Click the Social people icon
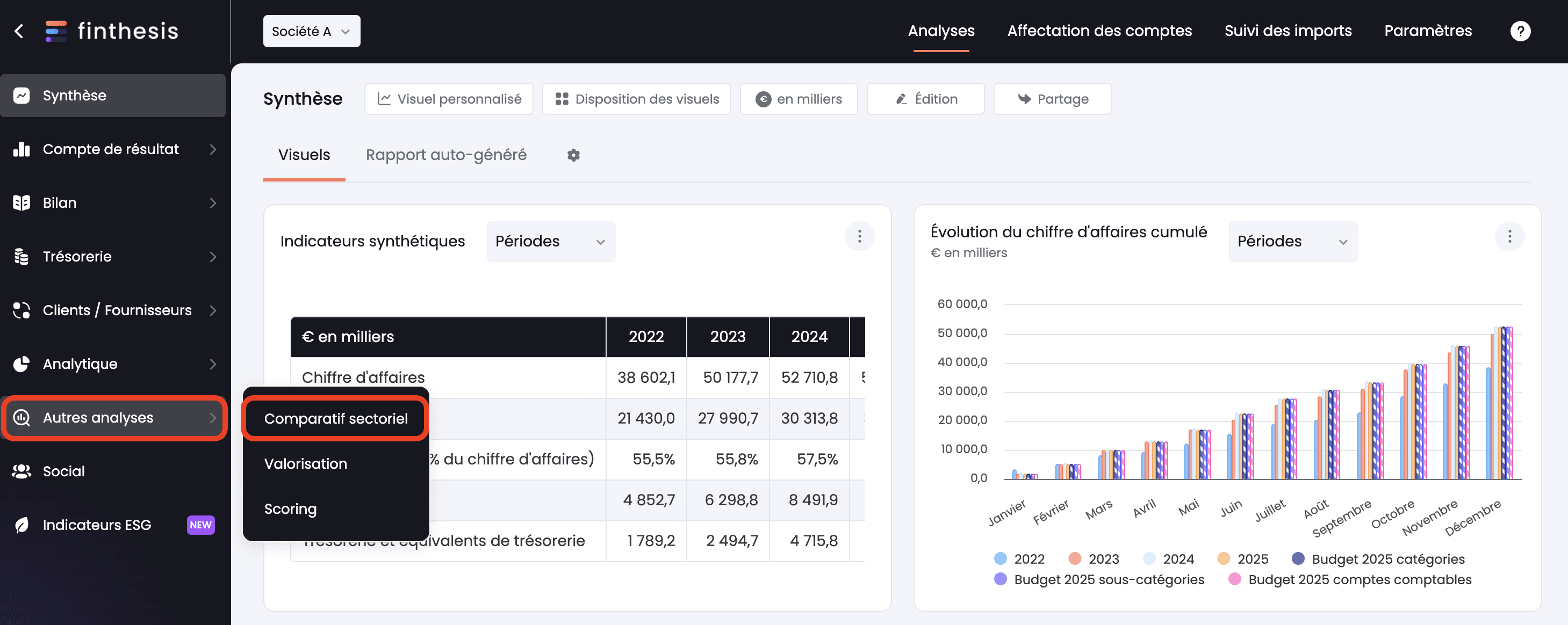Screen dimensions: 1568x625 pos(21,471)
